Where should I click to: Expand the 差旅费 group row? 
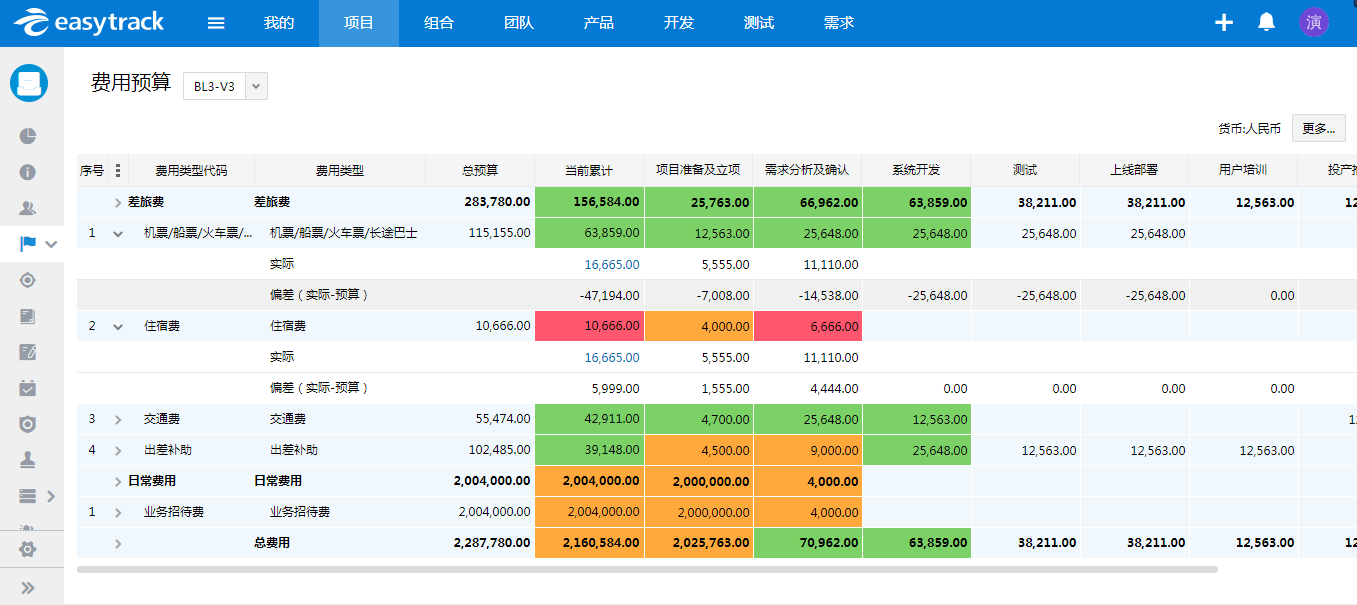click(118, 202)
